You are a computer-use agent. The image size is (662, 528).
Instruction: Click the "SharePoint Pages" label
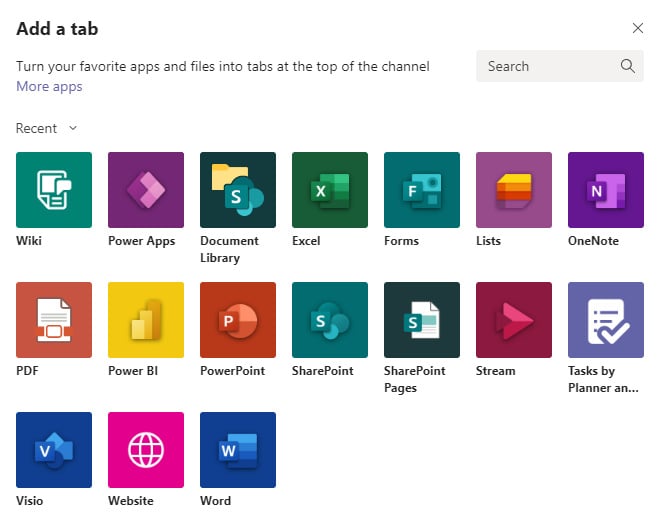[415, 379]
